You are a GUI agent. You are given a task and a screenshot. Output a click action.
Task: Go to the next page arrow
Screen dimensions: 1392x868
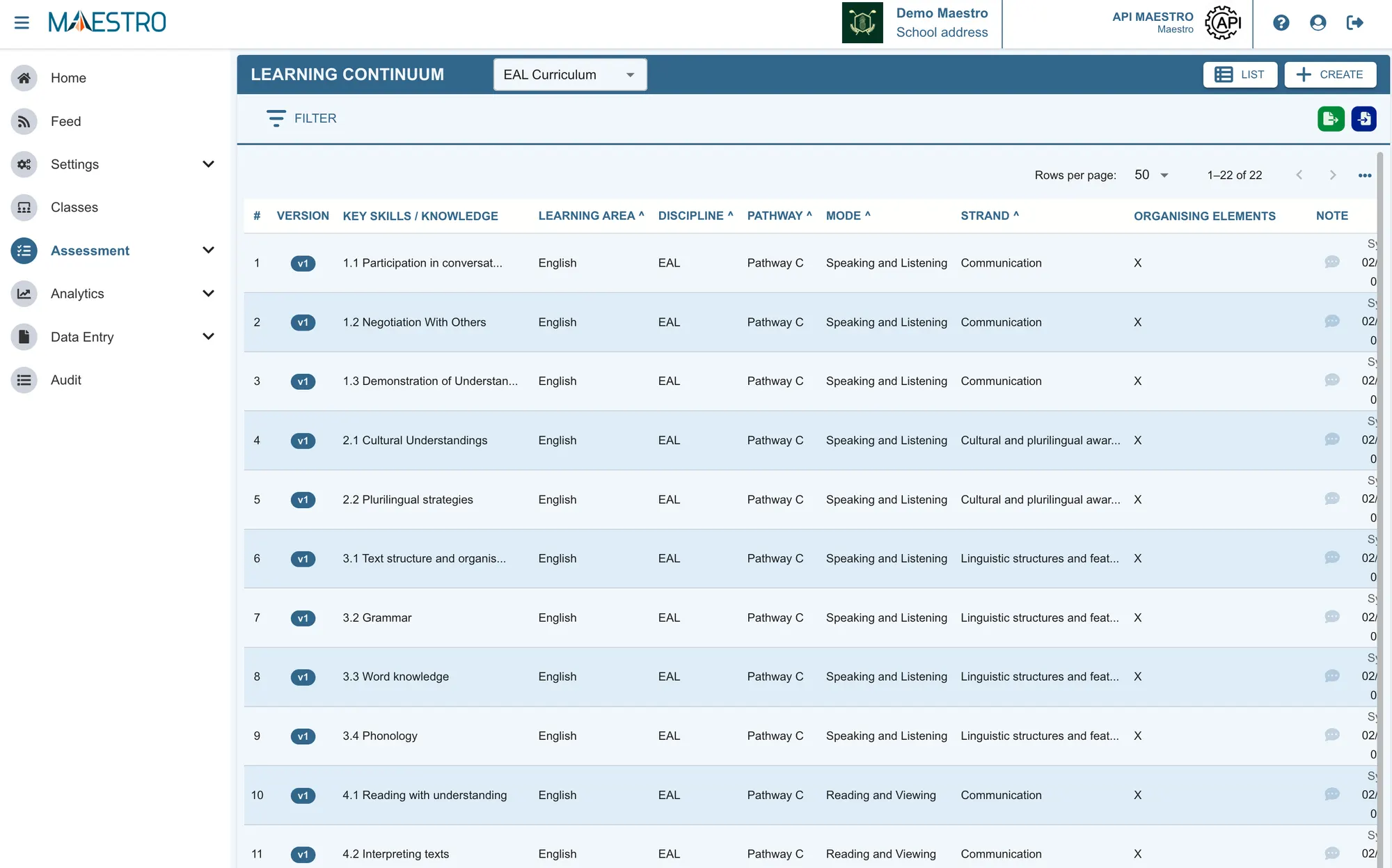coord(1332,175)
